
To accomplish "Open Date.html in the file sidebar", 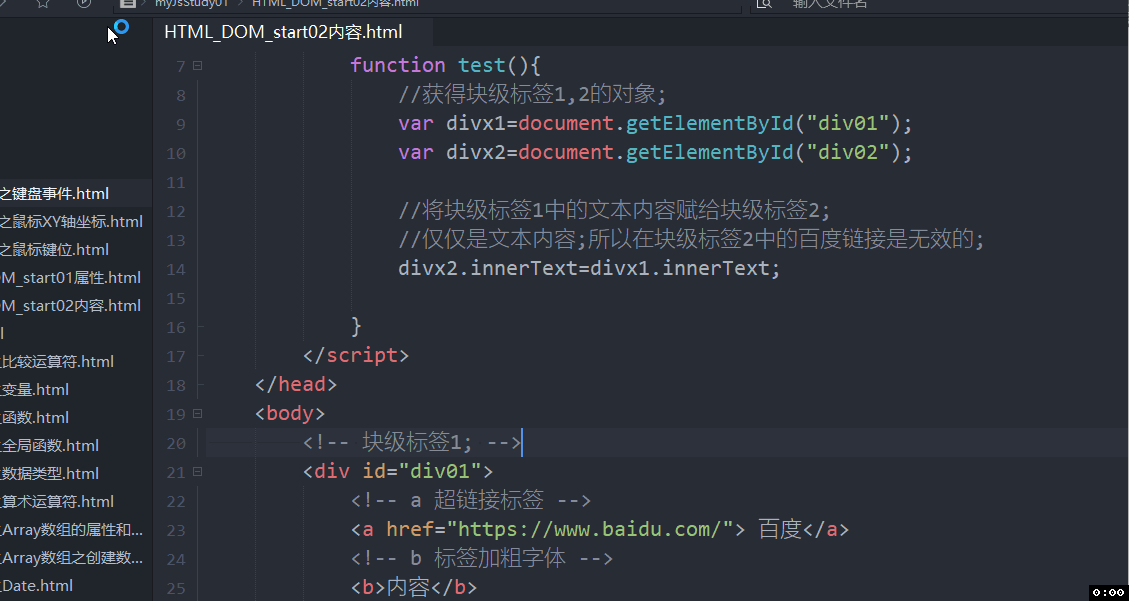I will 37,587.
